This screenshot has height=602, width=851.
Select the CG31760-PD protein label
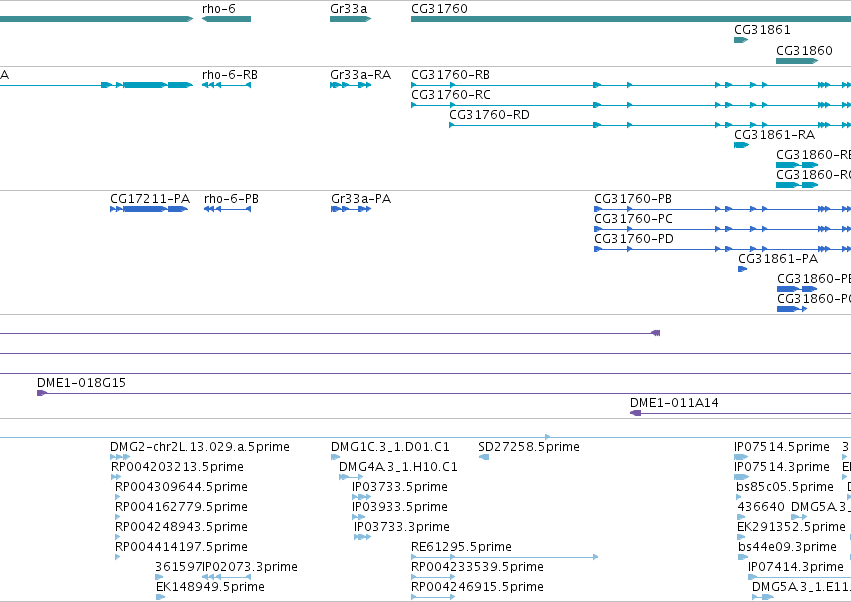tap(634, 239)
